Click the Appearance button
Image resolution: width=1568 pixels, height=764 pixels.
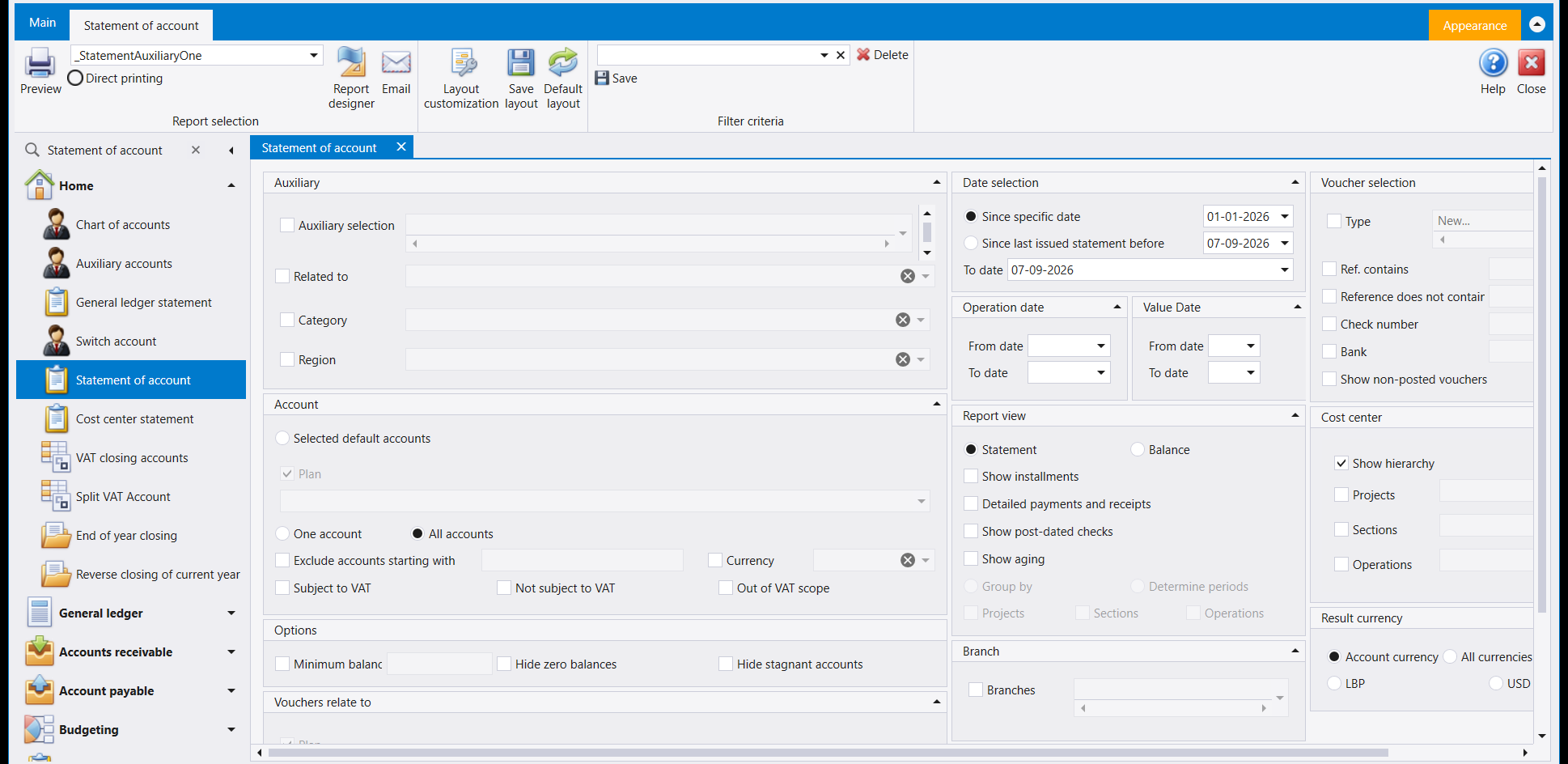(x=1474, y=25)
